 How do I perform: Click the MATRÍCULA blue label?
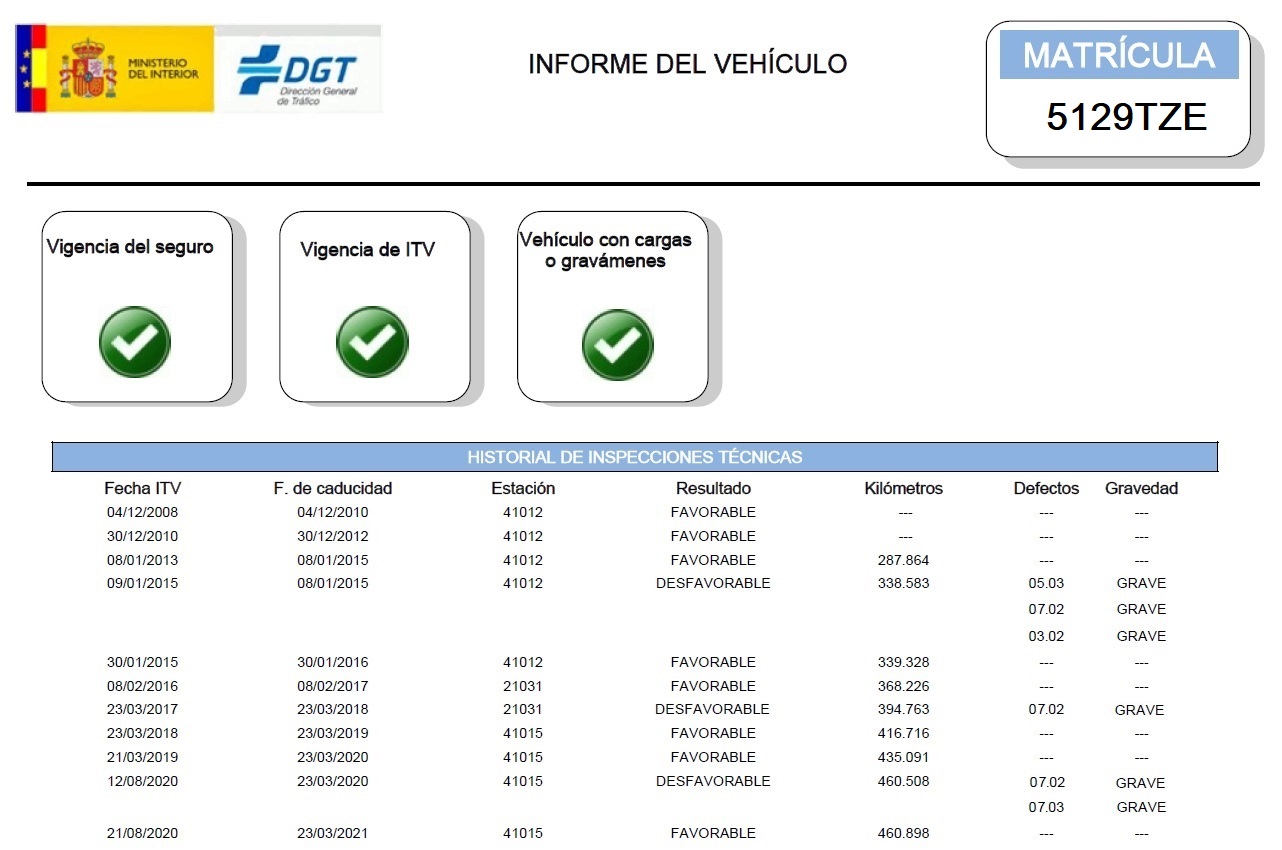(x=1119, y=55)
